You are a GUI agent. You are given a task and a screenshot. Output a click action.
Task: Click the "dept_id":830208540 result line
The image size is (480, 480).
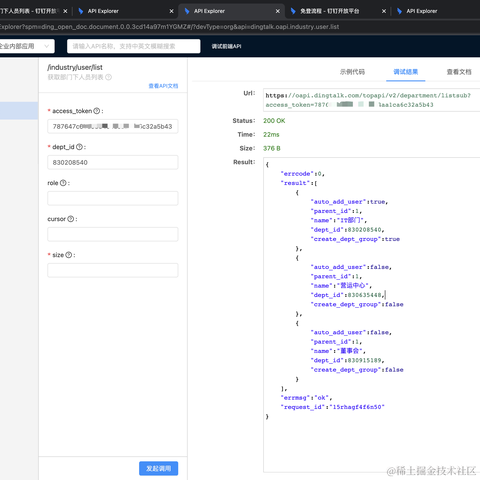coord(347,230)
